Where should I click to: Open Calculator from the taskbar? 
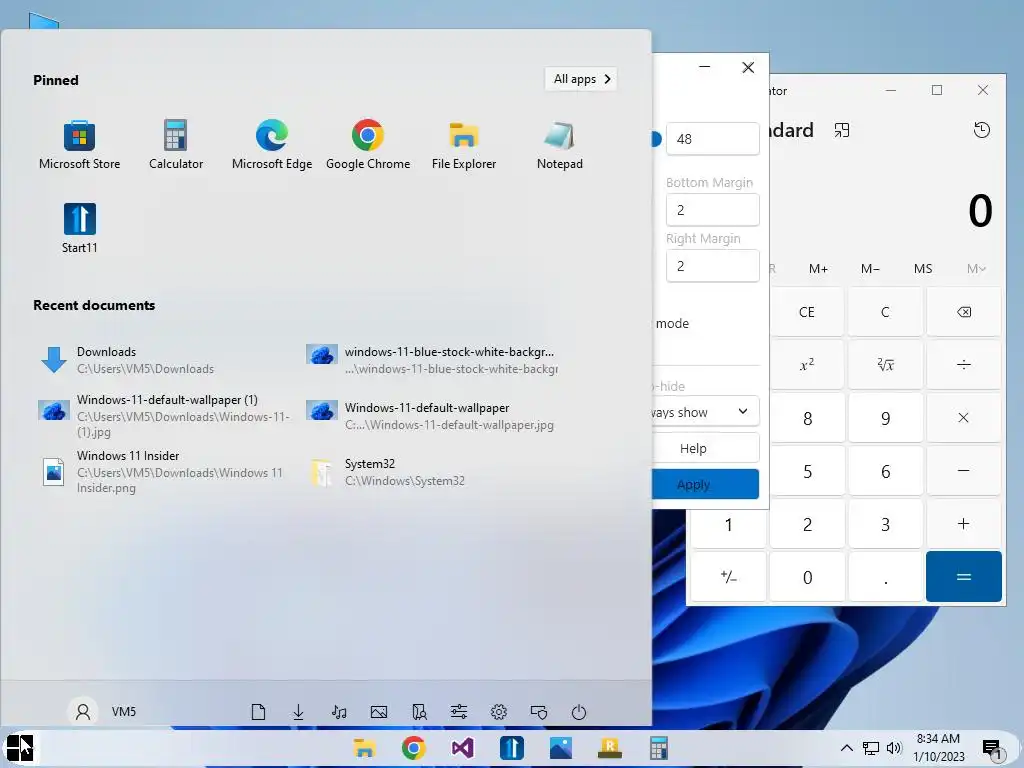pyautogui.click(x=658, y=748)
